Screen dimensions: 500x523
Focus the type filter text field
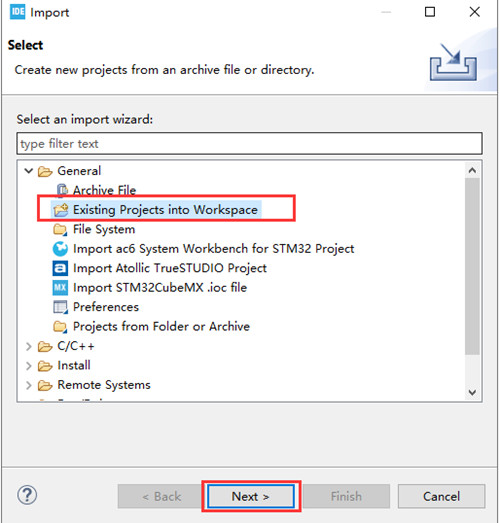click(x=249, y=144)
